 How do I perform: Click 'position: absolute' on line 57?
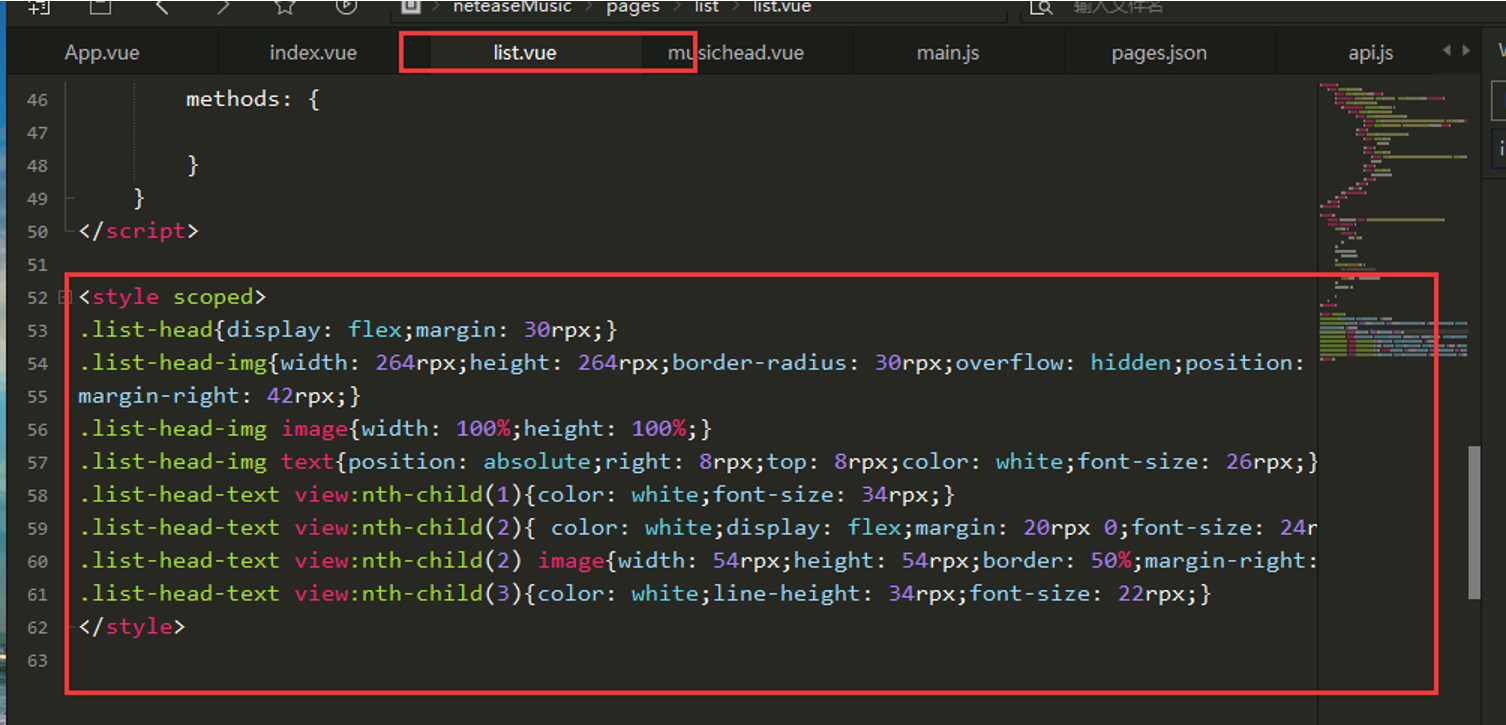click(470, 462)
